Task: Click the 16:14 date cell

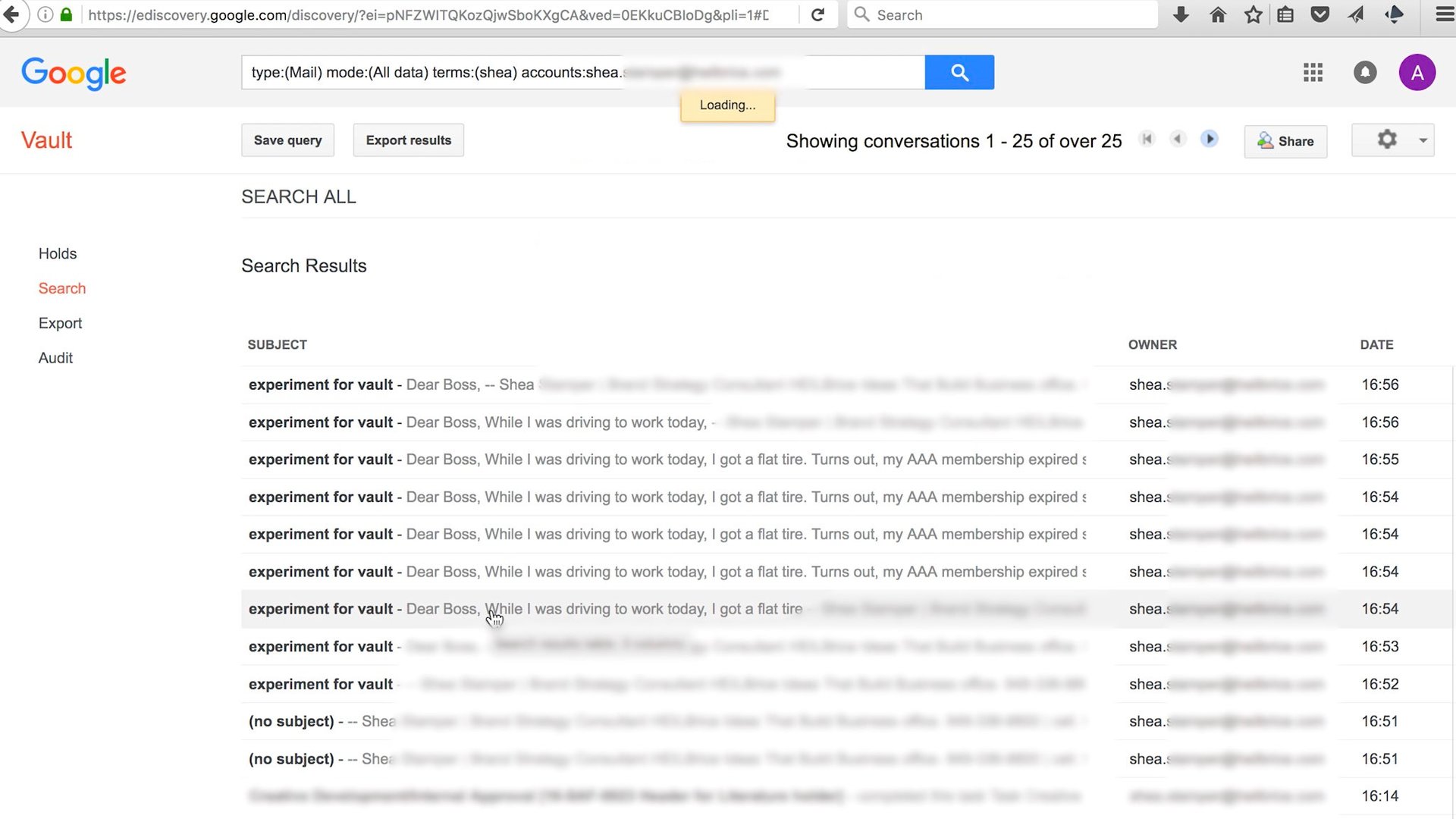Action: coord(1379,796)
